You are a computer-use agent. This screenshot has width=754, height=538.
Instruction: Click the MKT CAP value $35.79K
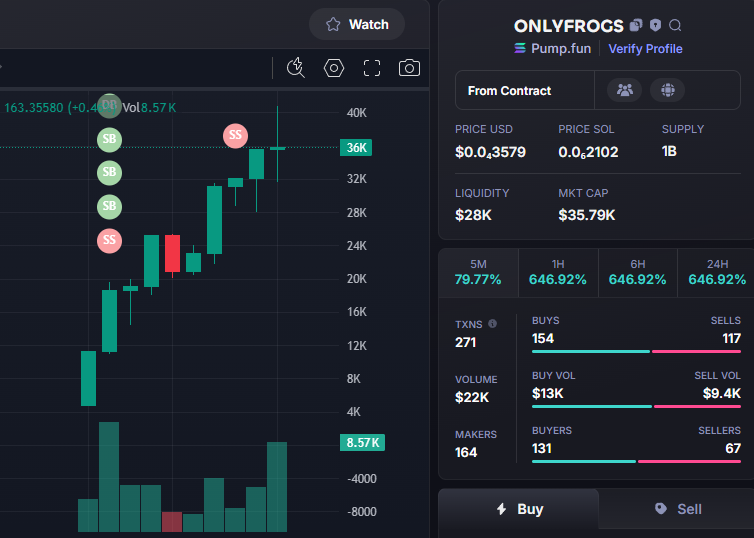click(x=586, y=215)
